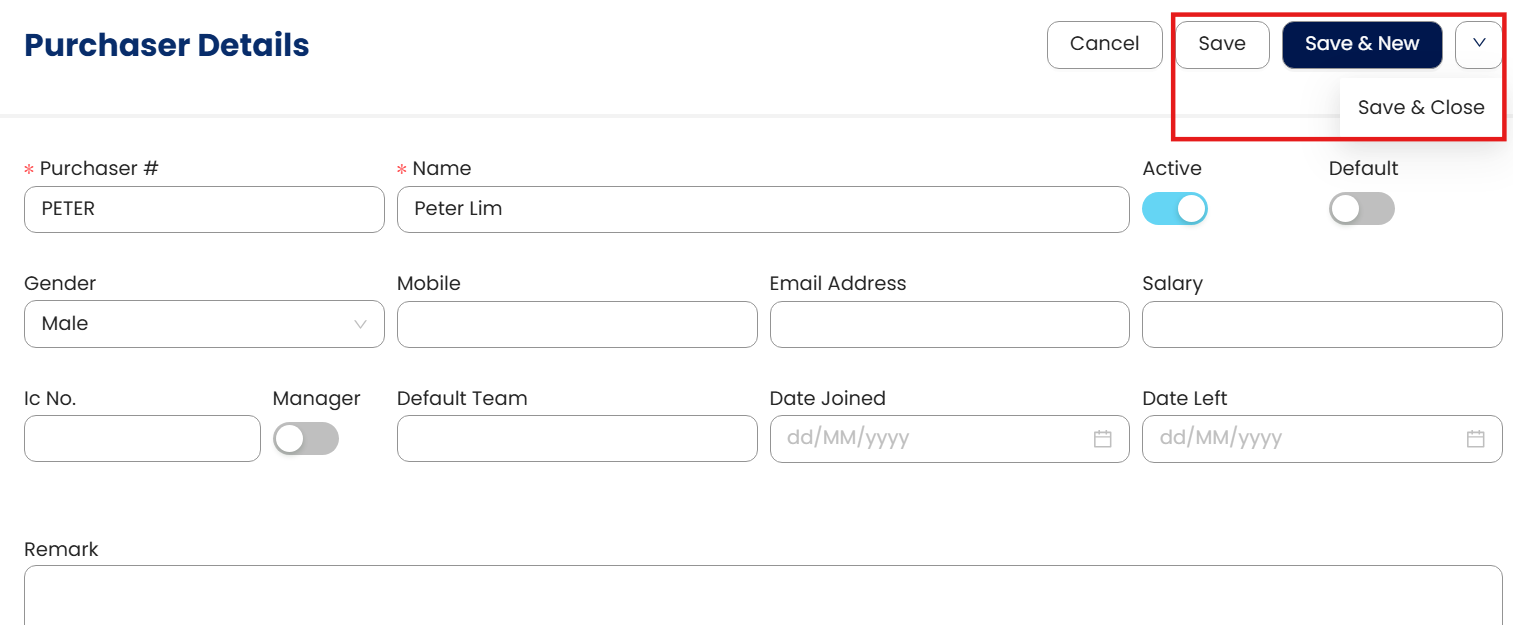Select the Mobile input box
This screenshot has height=625, width=1513.
click(577, 324)
